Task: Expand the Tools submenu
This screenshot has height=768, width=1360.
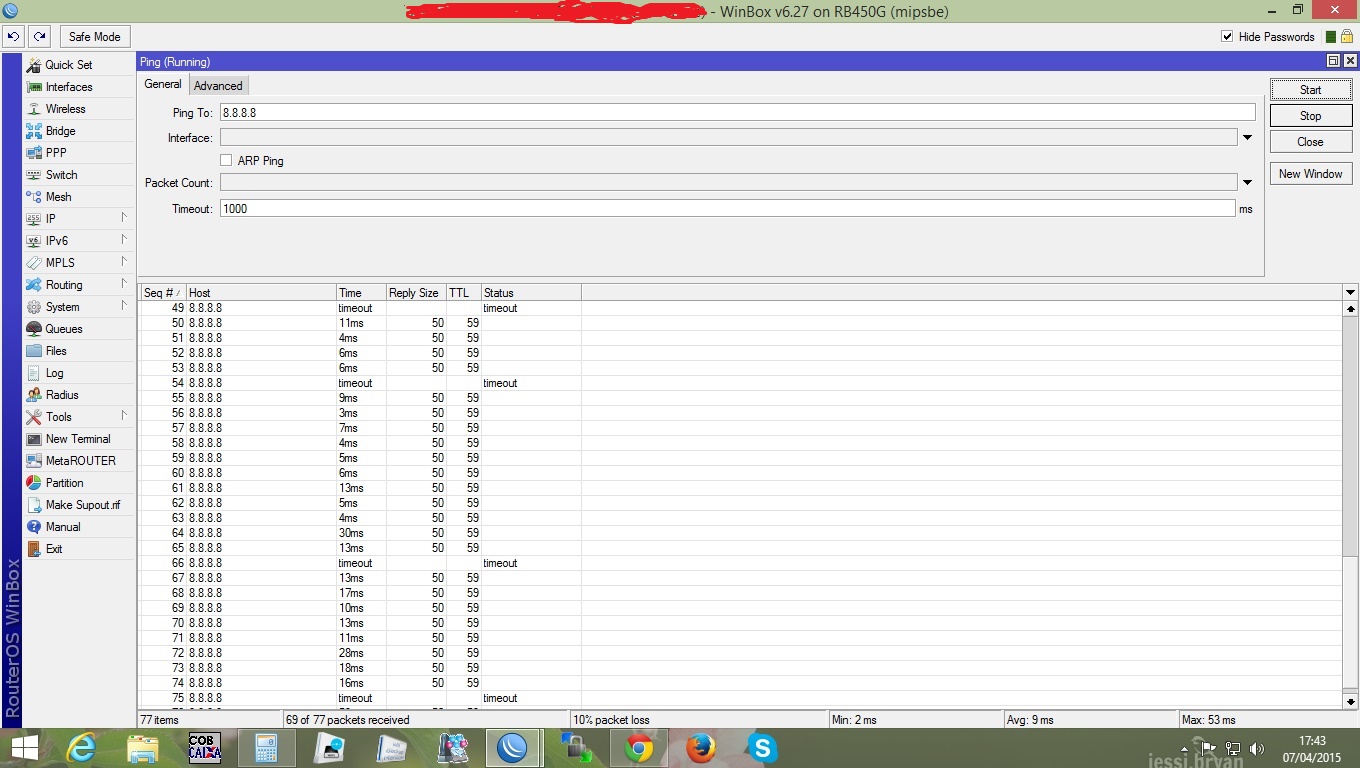Action: 78,417
